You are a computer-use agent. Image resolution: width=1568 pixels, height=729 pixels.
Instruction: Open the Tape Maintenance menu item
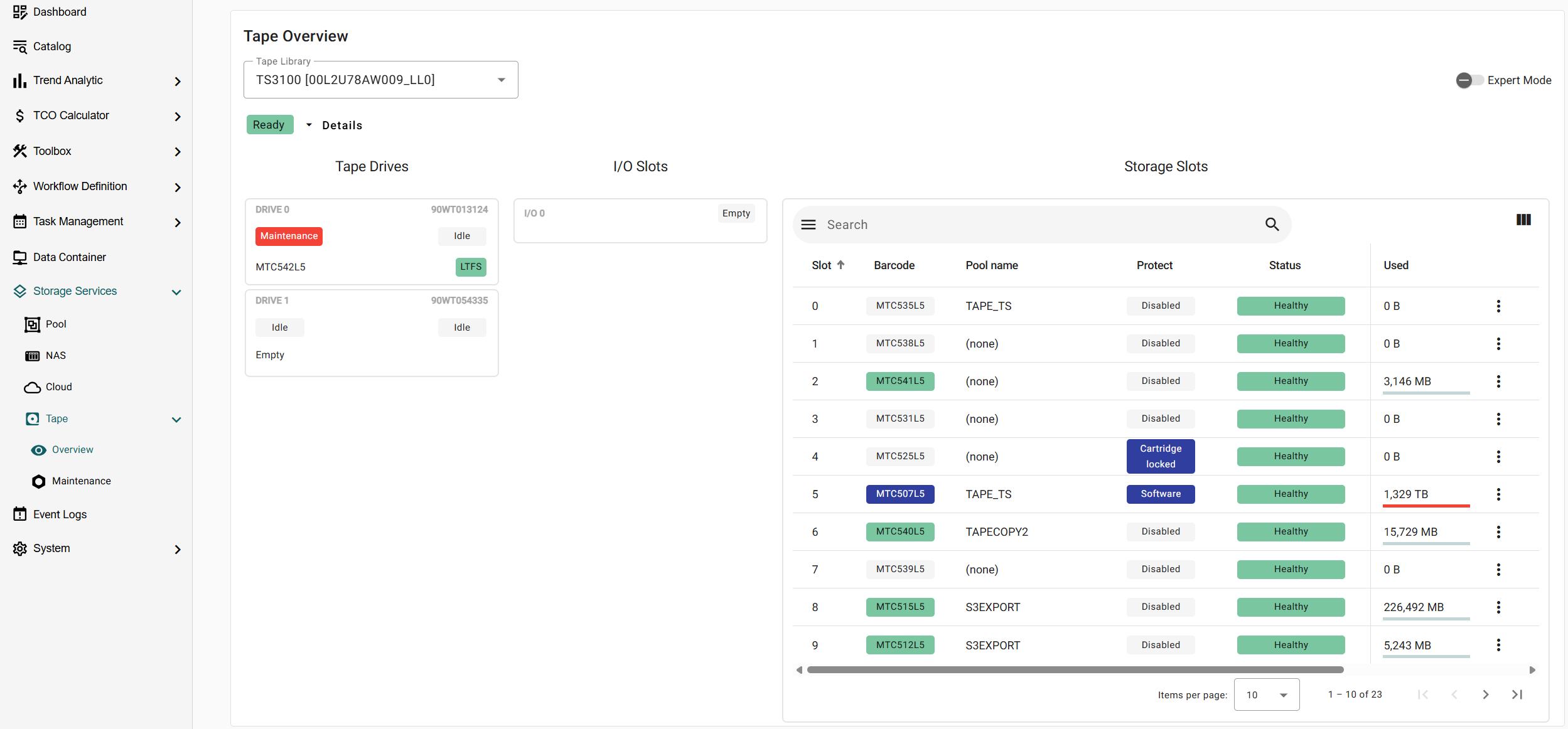81,481
